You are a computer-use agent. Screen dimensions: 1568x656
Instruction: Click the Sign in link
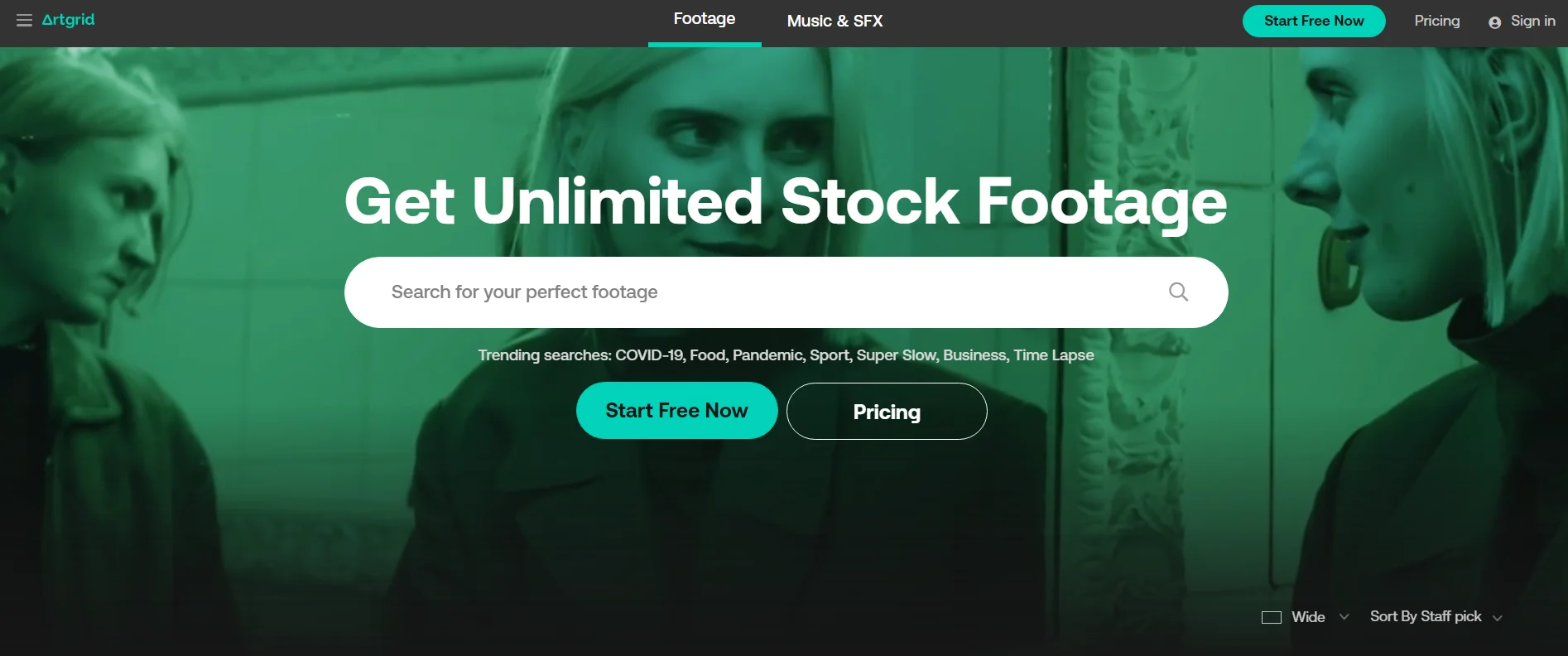point(1532,22)
